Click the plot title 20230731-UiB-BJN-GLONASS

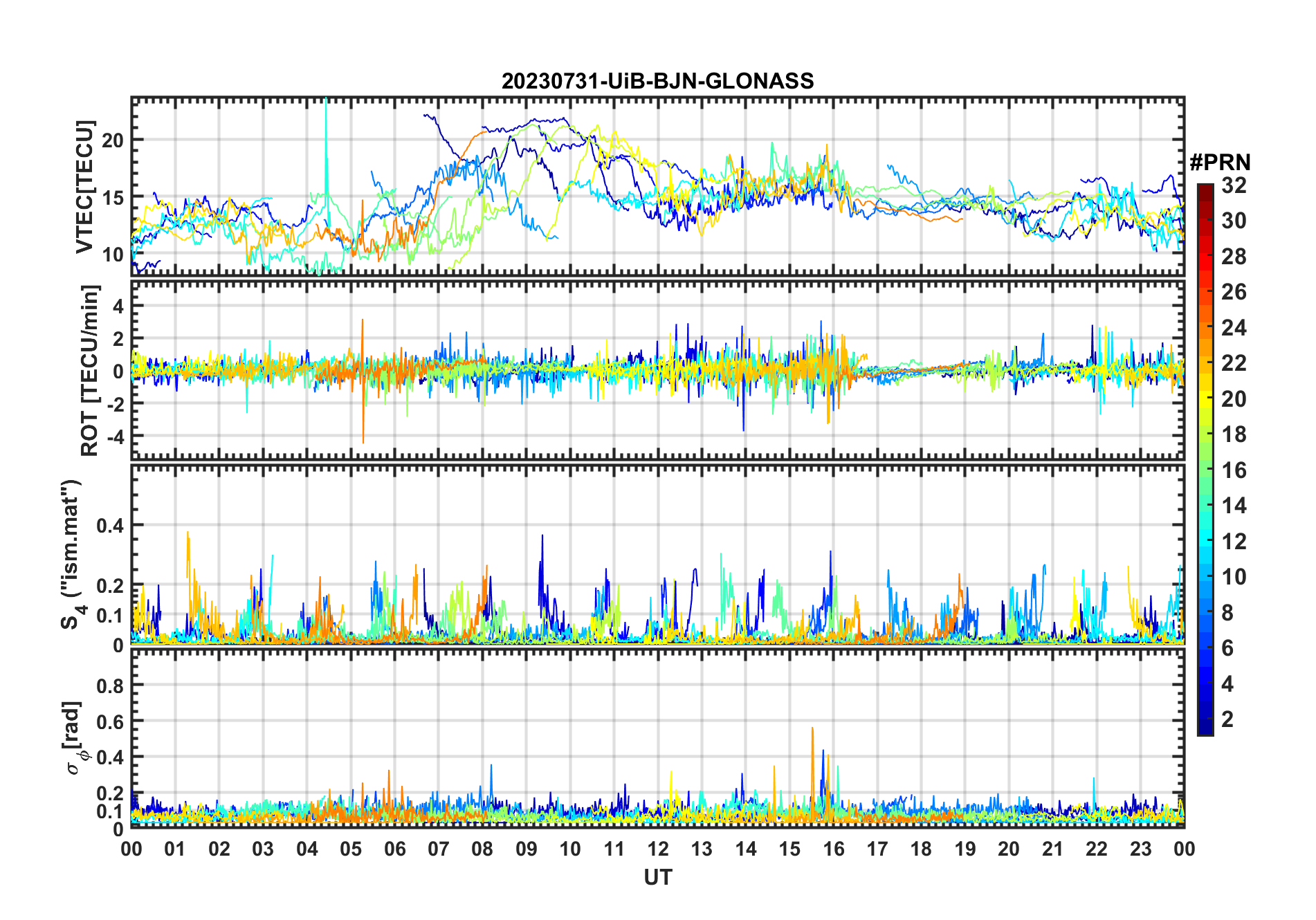click(657, 81)
